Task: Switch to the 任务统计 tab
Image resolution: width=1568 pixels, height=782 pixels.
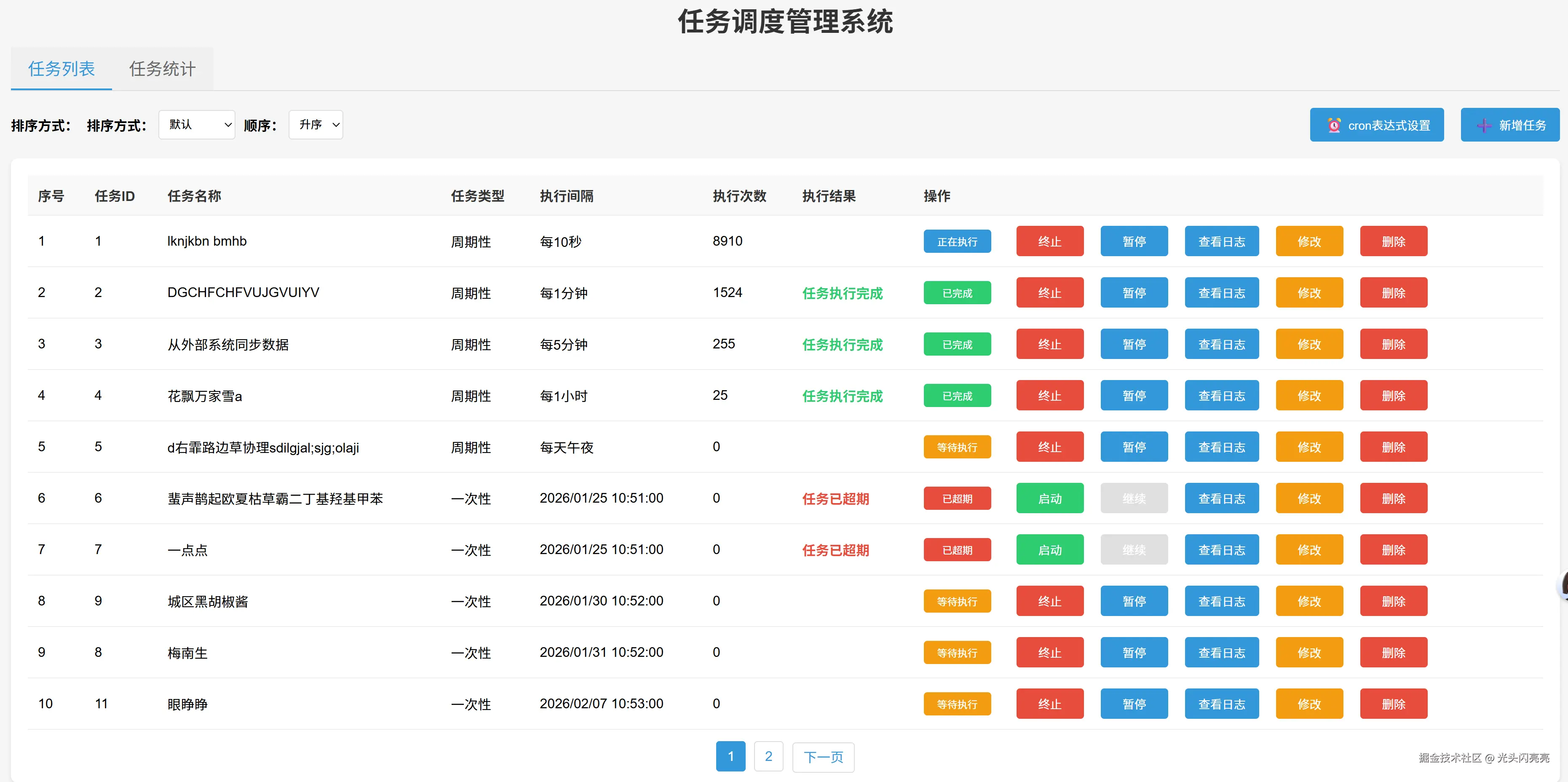Action: 162,69
